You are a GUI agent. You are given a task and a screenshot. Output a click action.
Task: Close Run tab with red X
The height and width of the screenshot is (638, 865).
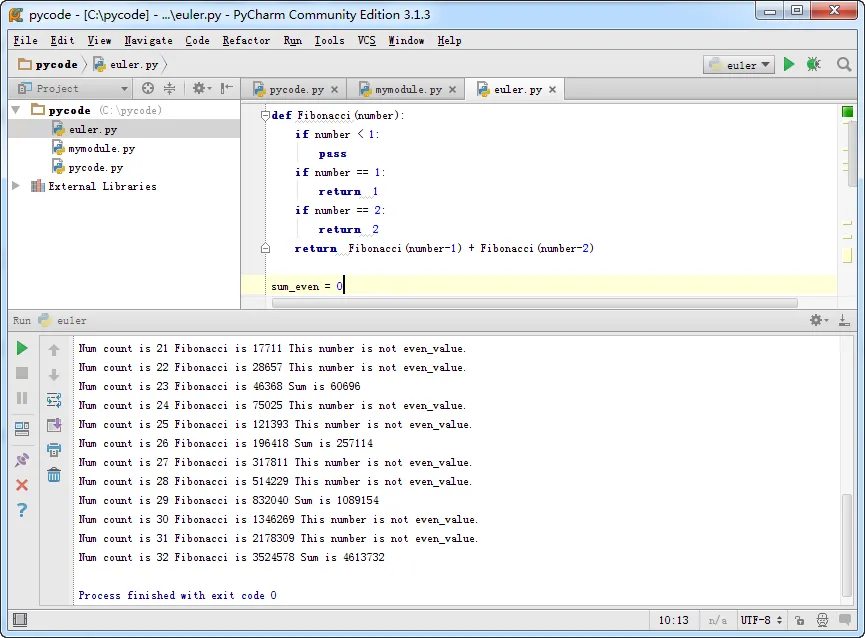[22, 485]
